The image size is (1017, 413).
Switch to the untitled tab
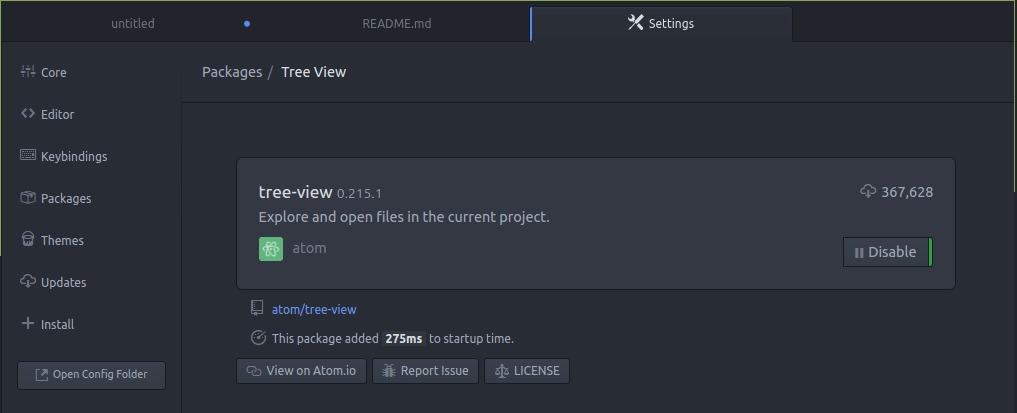point(133,23)
